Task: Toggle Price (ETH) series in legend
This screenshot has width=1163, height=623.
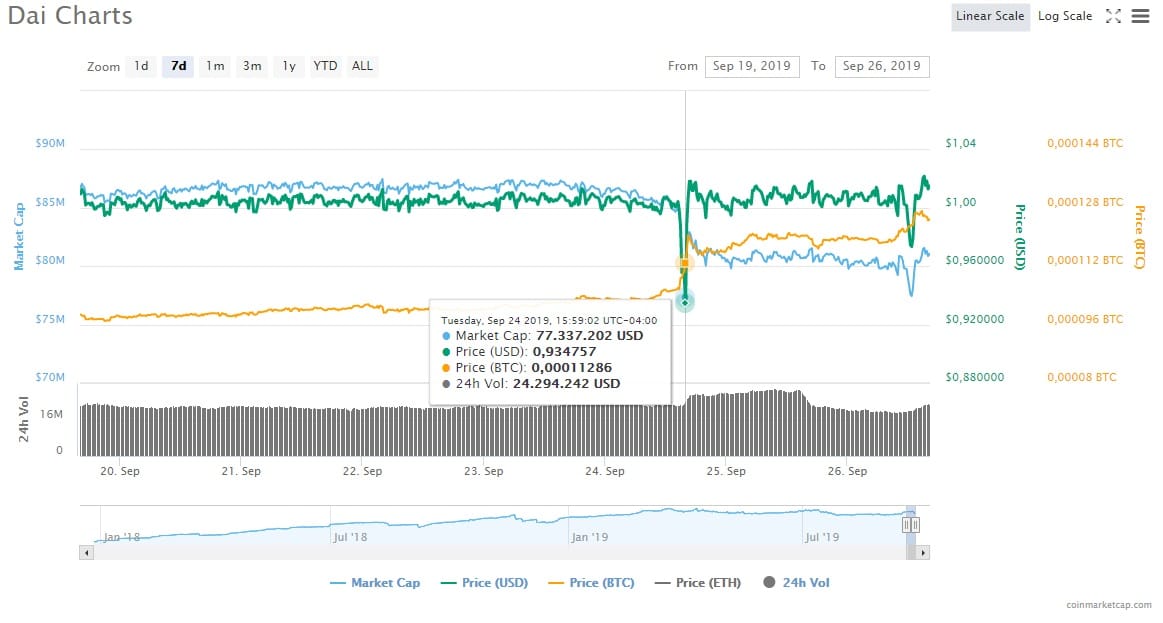Action: 698,583
